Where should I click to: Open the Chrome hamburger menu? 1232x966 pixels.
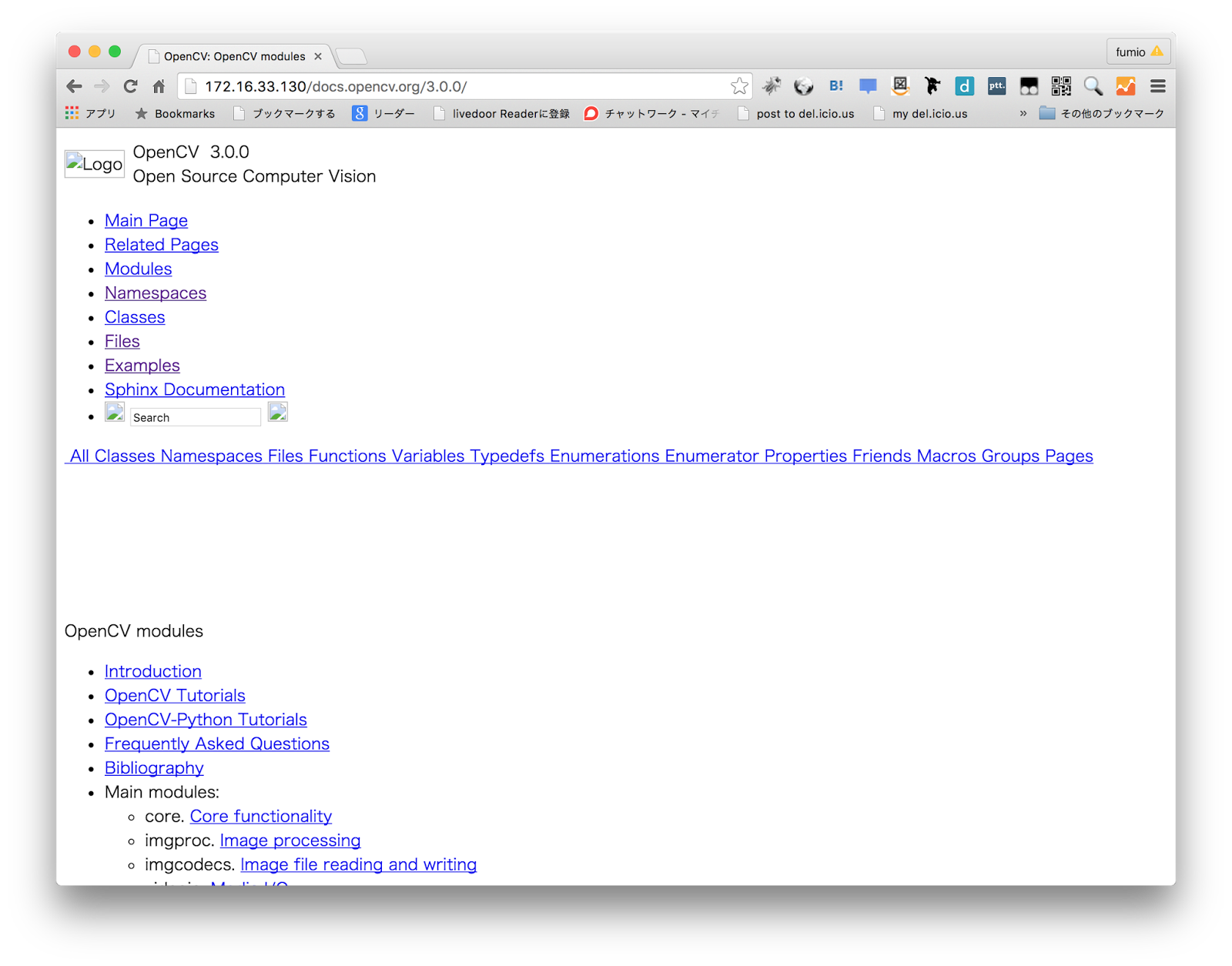1157,86
